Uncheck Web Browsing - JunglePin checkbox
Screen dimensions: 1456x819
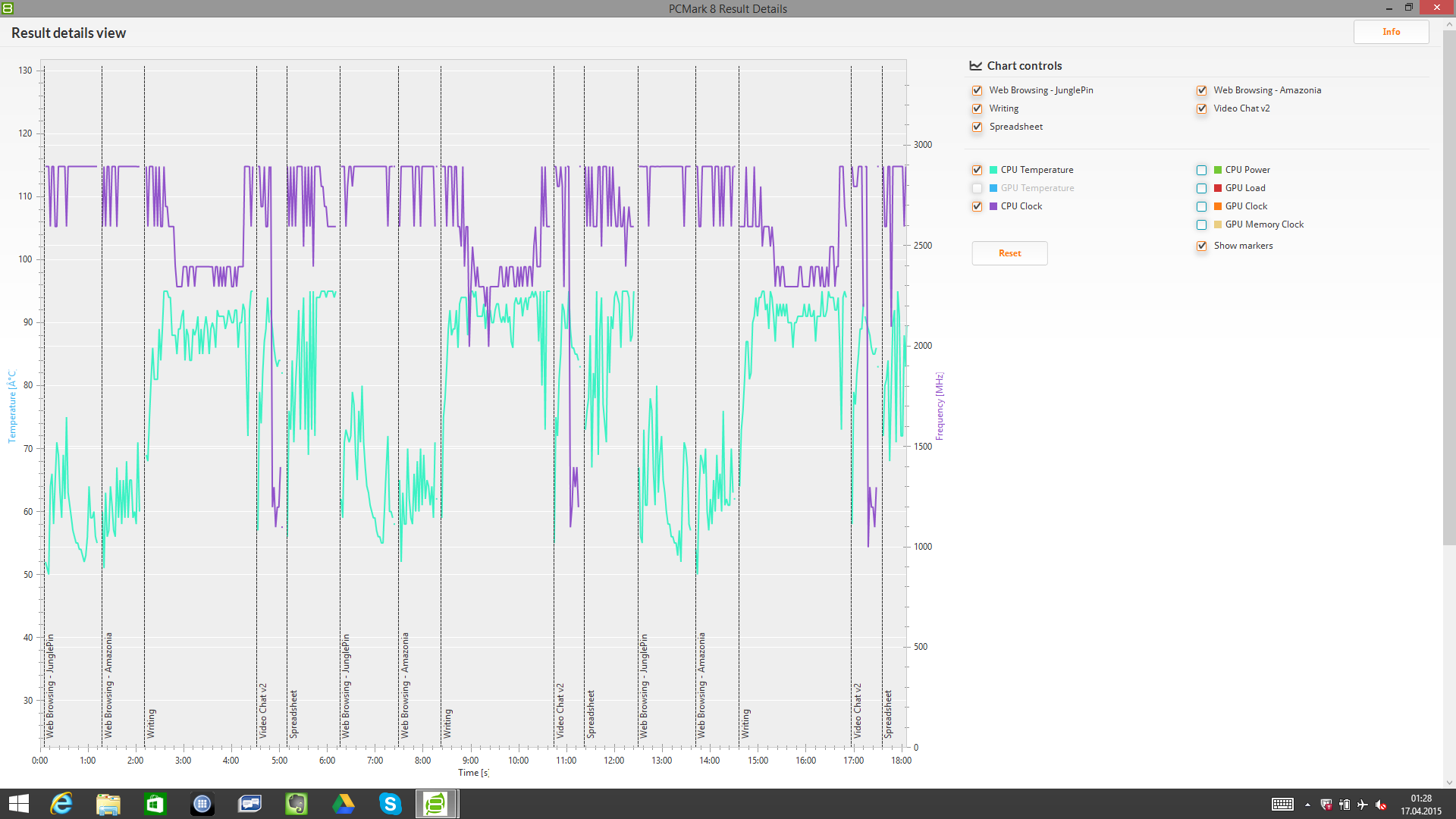(x=977, y=90)
